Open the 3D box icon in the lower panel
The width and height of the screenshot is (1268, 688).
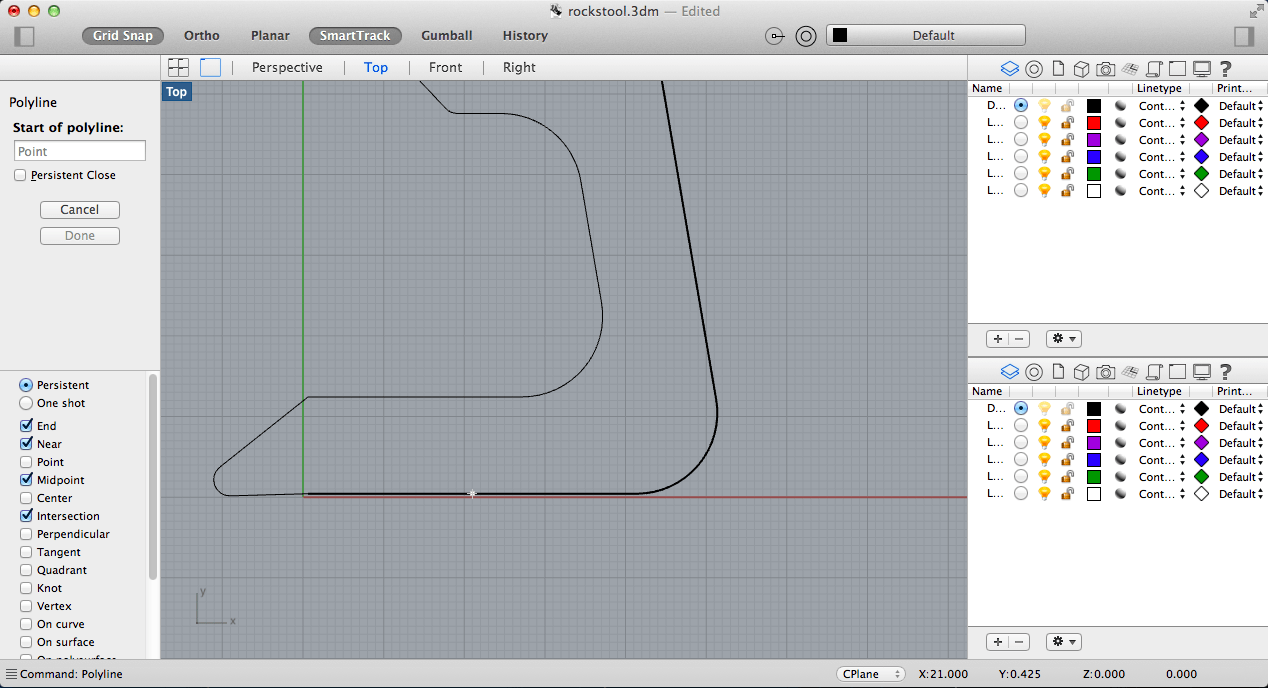[1081, 372]
